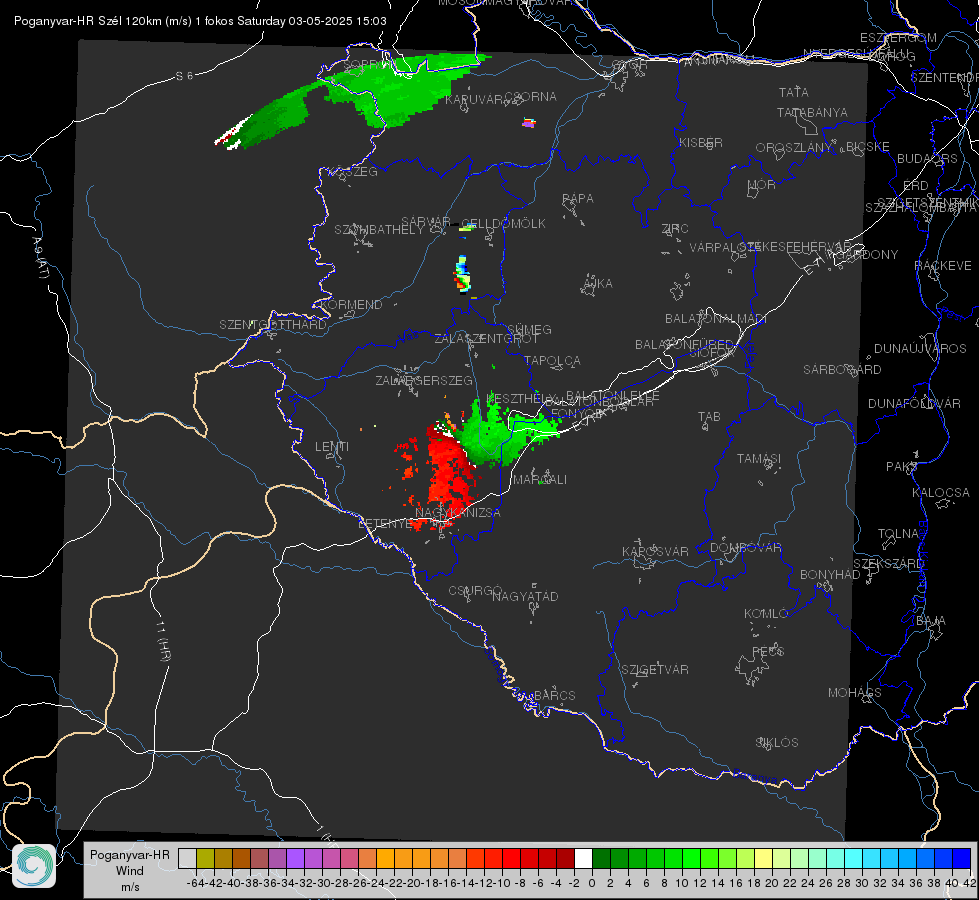Pick the light gray first legend swatch
Screen dimensions: 979x900
point(187,858)
